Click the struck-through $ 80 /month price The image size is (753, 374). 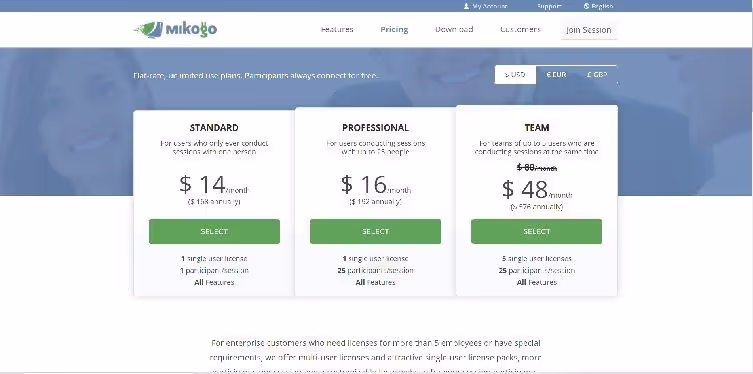coord(537,168)
